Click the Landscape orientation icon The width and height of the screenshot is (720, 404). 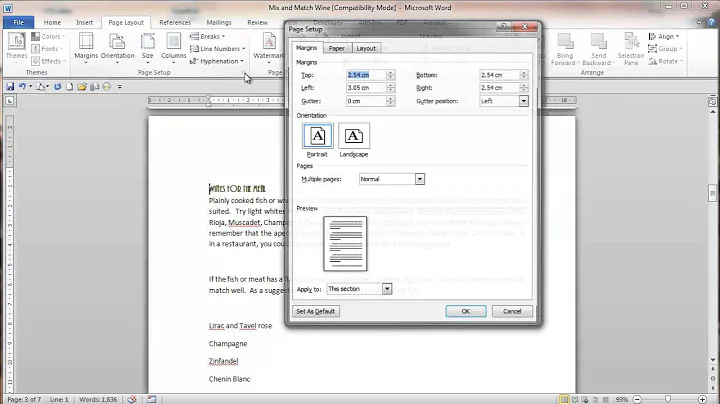click(x=354, y=136)
